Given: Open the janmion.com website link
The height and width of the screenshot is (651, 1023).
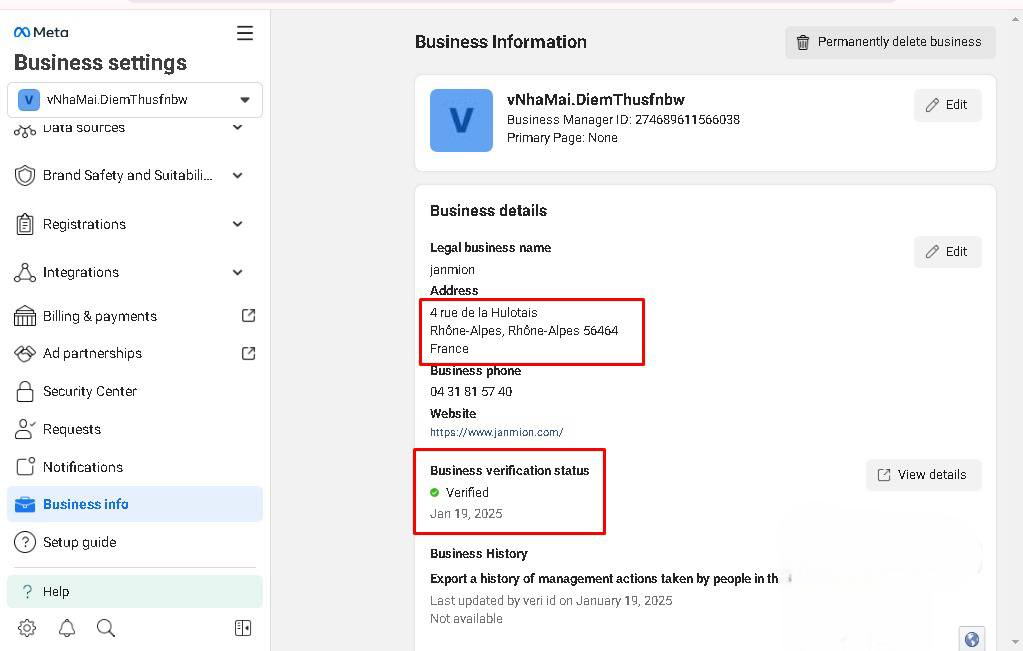Looking at the screenshot, I should (x=496, y=432).
